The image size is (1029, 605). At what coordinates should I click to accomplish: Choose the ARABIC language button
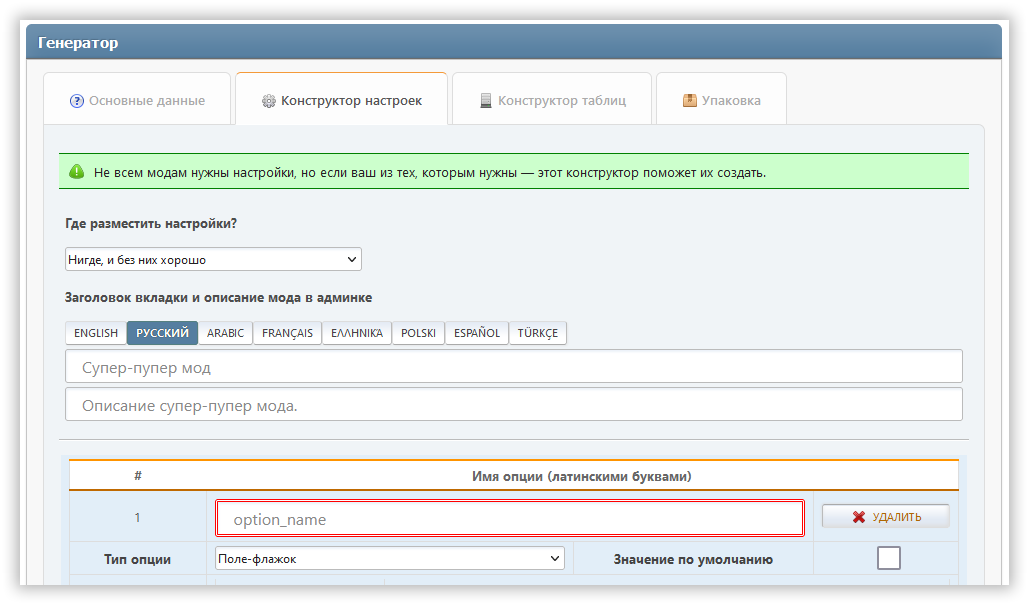point(225,333)
